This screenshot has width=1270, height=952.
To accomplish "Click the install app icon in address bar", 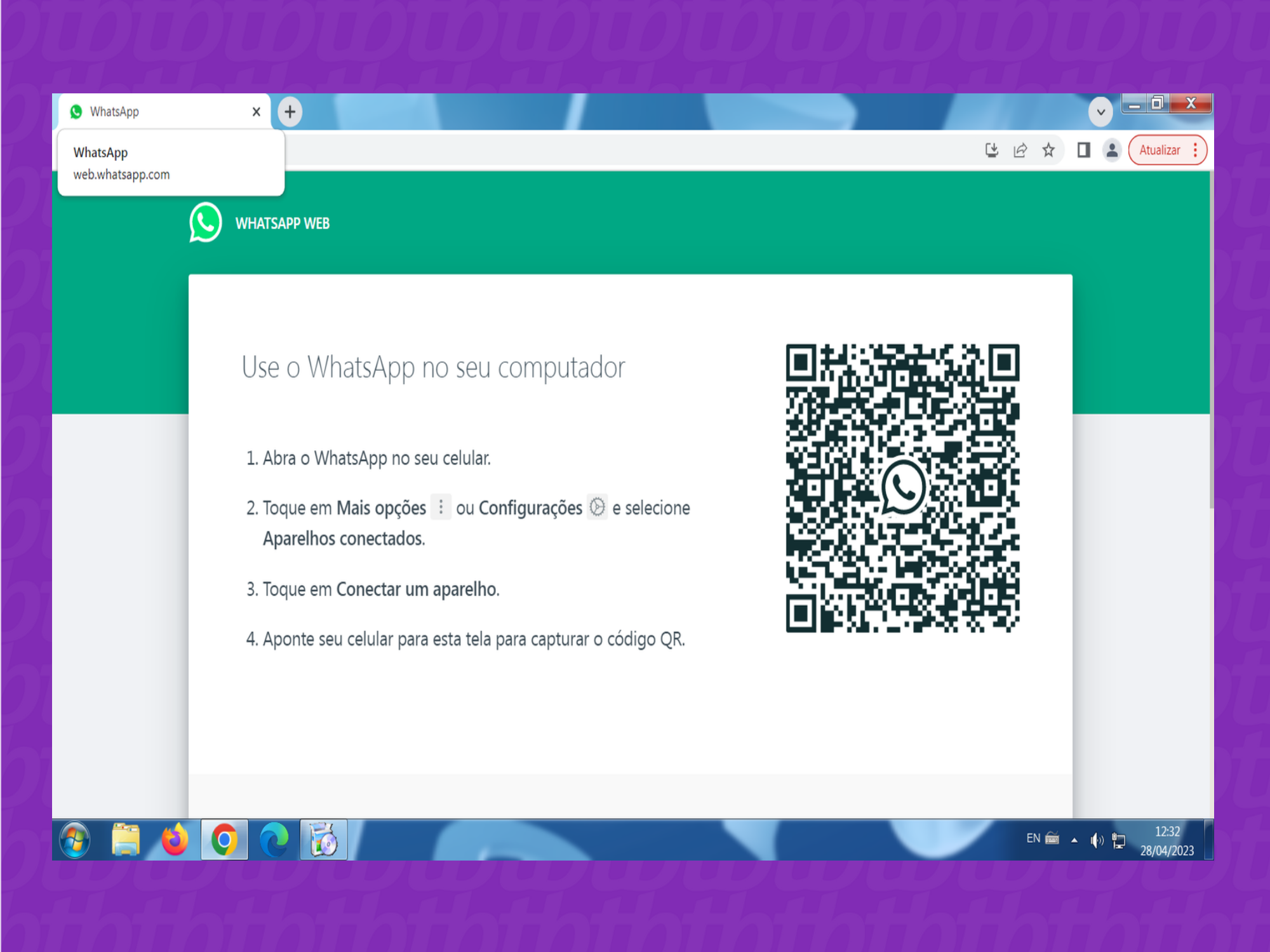I will 992,150.
